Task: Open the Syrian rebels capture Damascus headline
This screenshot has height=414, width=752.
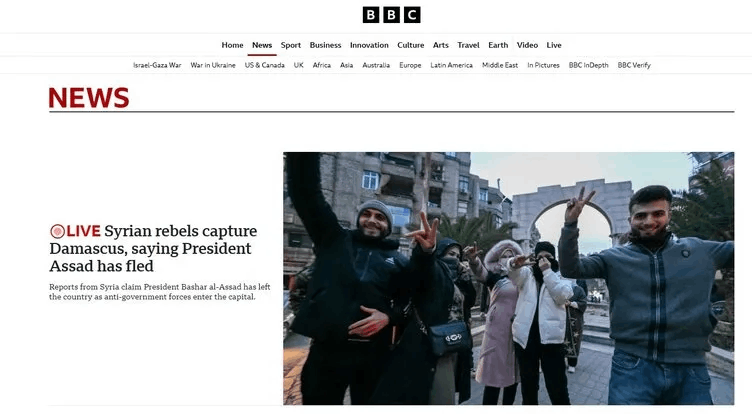Action: click(153, 248)
